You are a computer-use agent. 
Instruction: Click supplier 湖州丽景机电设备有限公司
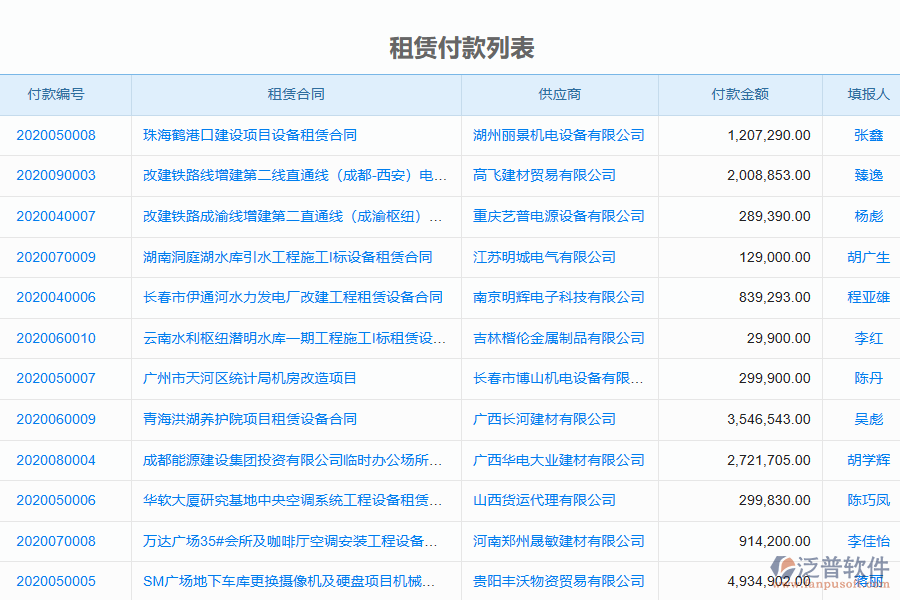[558, 135]
